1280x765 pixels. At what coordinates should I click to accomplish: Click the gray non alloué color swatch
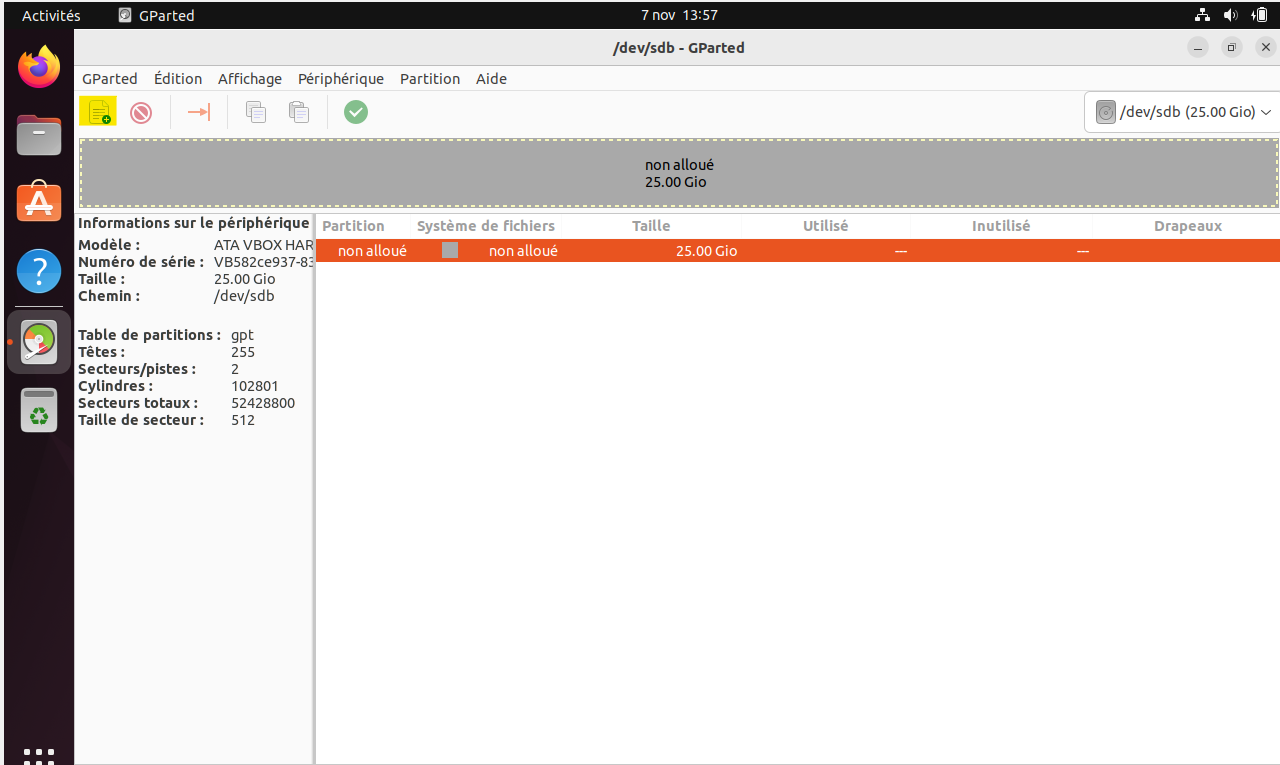(450, 250)
